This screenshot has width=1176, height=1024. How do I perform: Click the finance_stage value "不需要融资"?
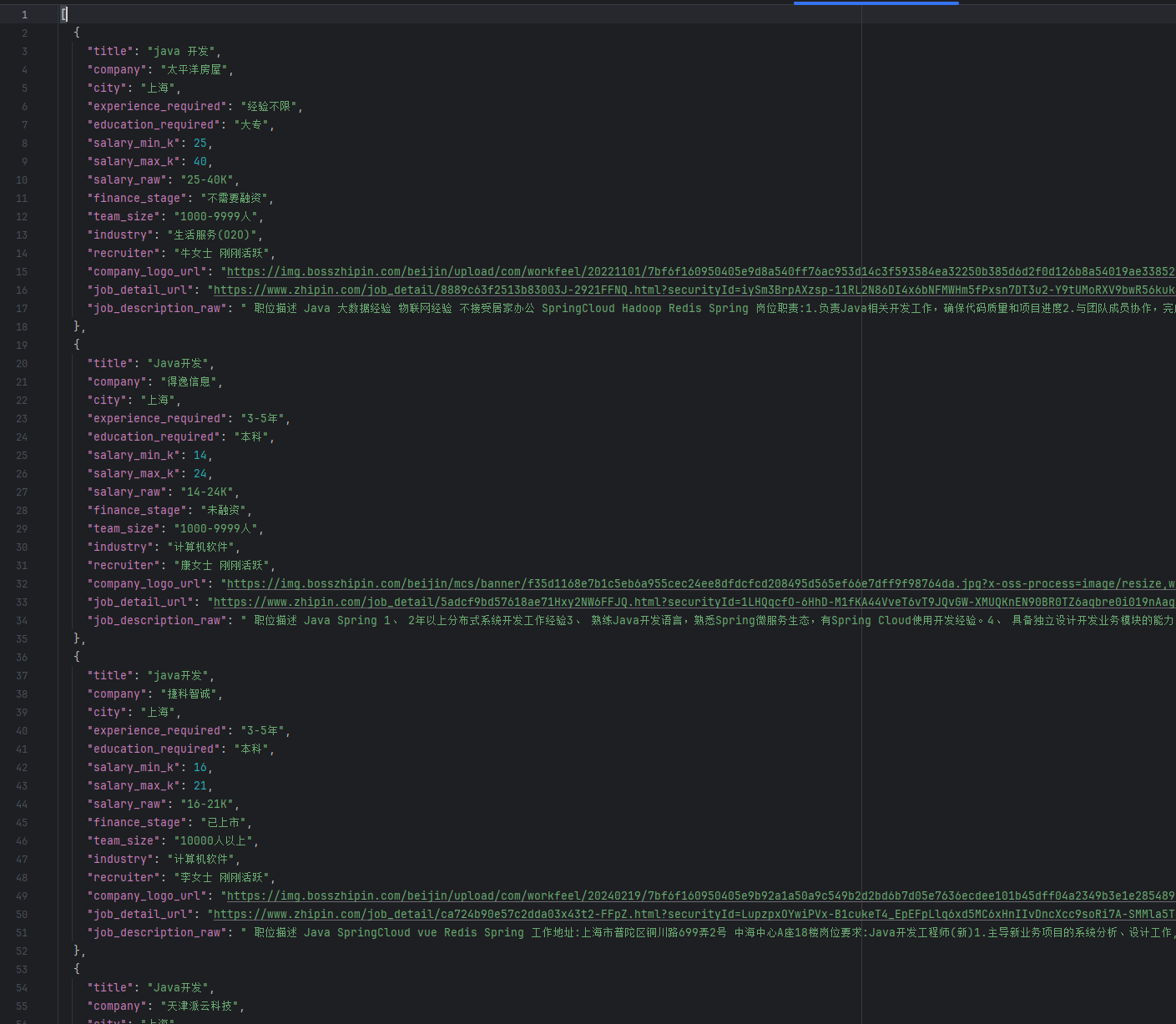[x=235, y=198]
